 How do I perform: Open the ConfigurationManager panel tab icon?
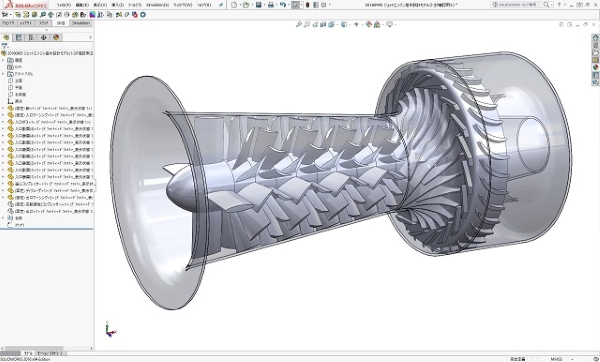[x=31, y=38]
